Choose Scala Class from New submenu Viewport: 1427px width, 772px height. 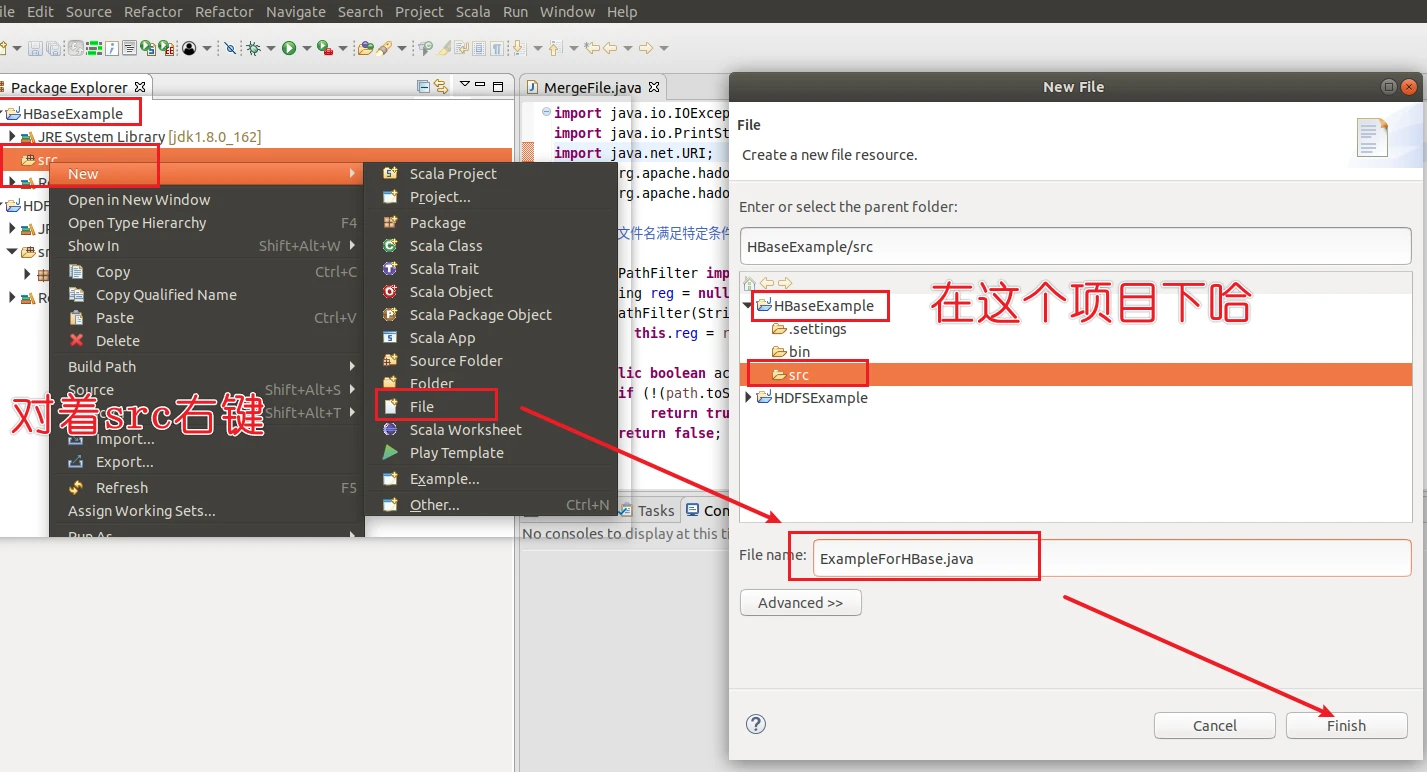(x=445, y=246)
